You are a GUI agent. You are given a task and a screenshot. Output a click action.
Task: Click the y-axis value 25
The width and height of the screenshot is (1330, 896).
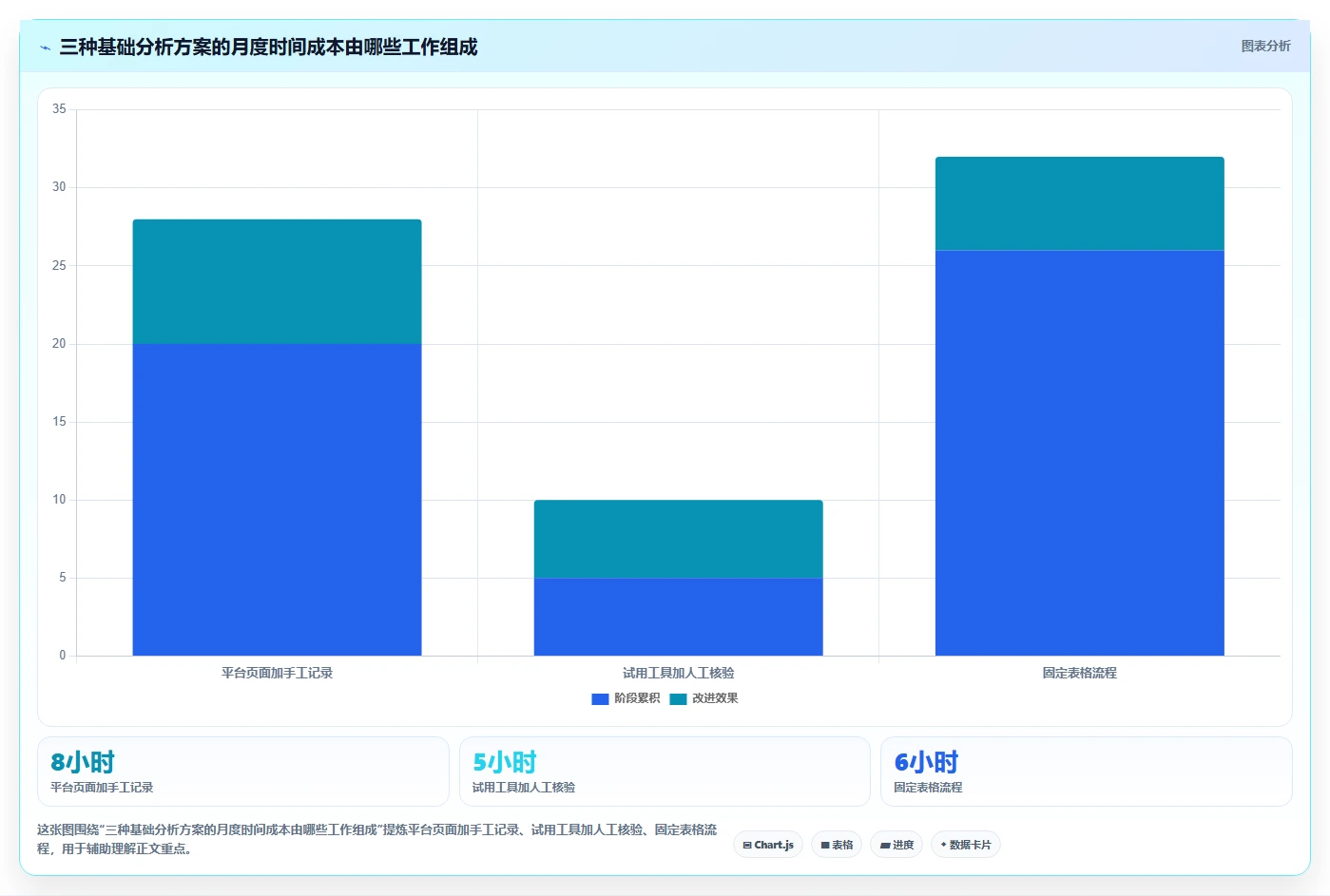tap(59, 265)
